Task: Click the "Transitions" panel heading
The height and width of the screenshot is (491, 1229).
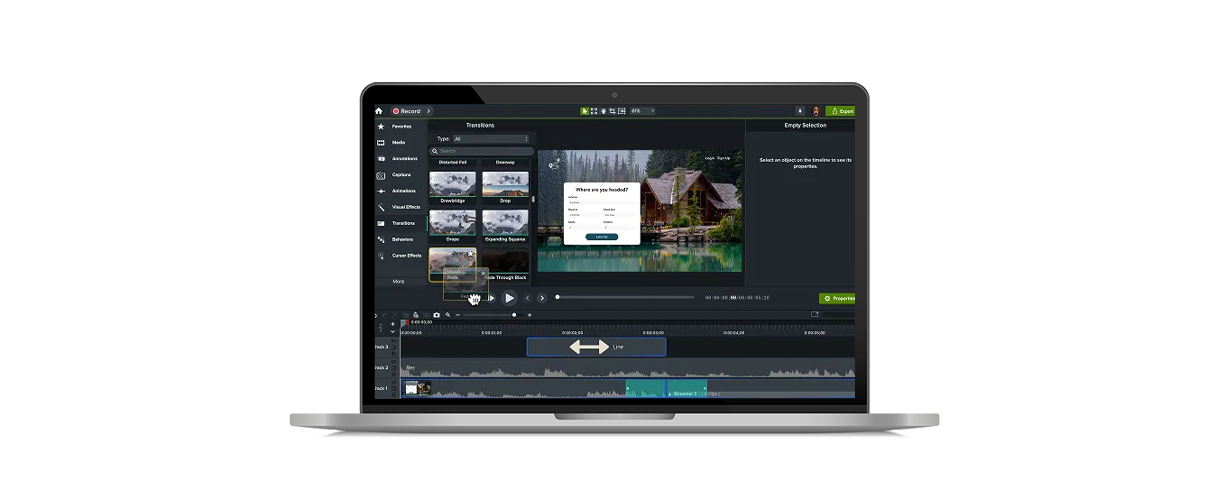Action: (480, 125)
